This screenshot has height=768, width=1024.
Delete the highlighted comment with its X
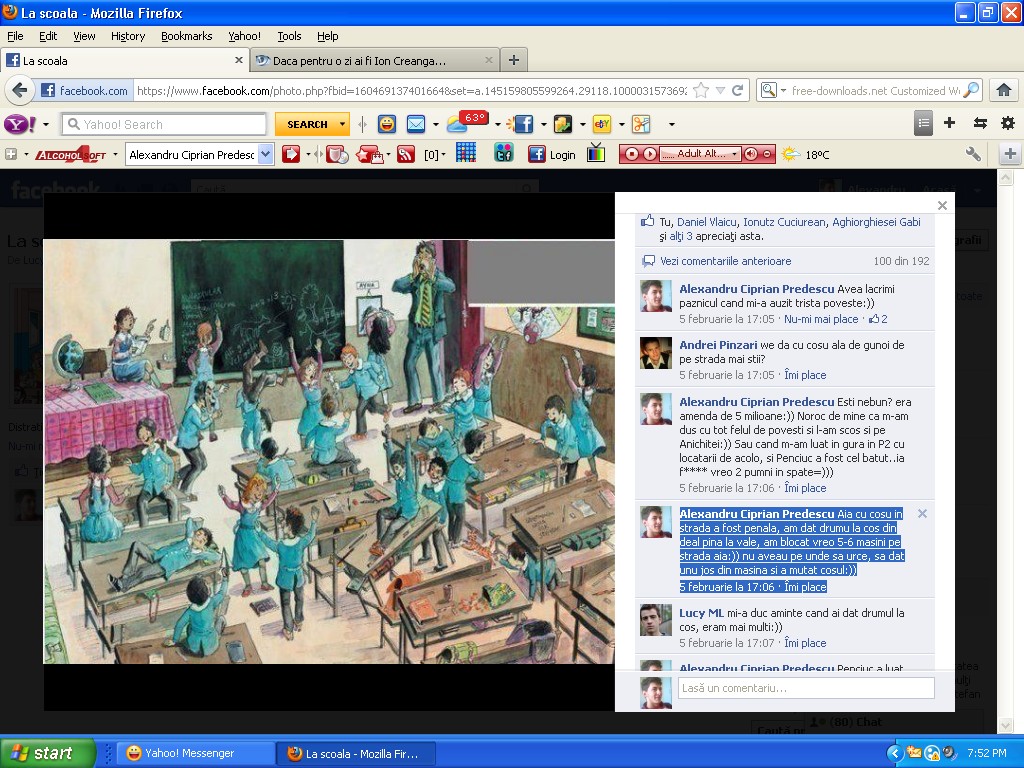point(922,513)
